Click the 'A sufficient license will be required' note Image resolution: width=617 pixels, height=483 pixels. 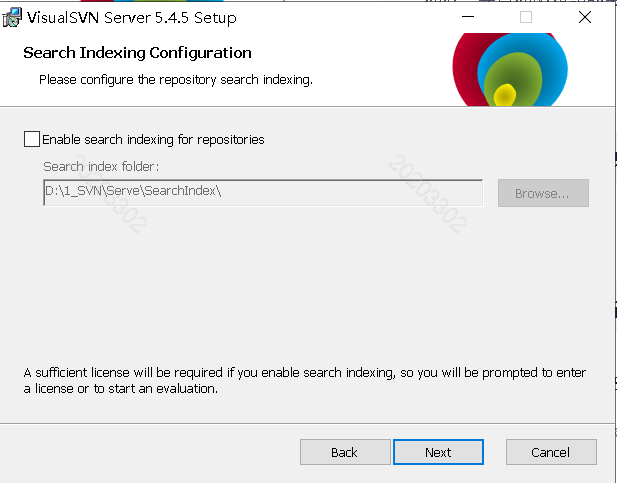click(305, 380)
